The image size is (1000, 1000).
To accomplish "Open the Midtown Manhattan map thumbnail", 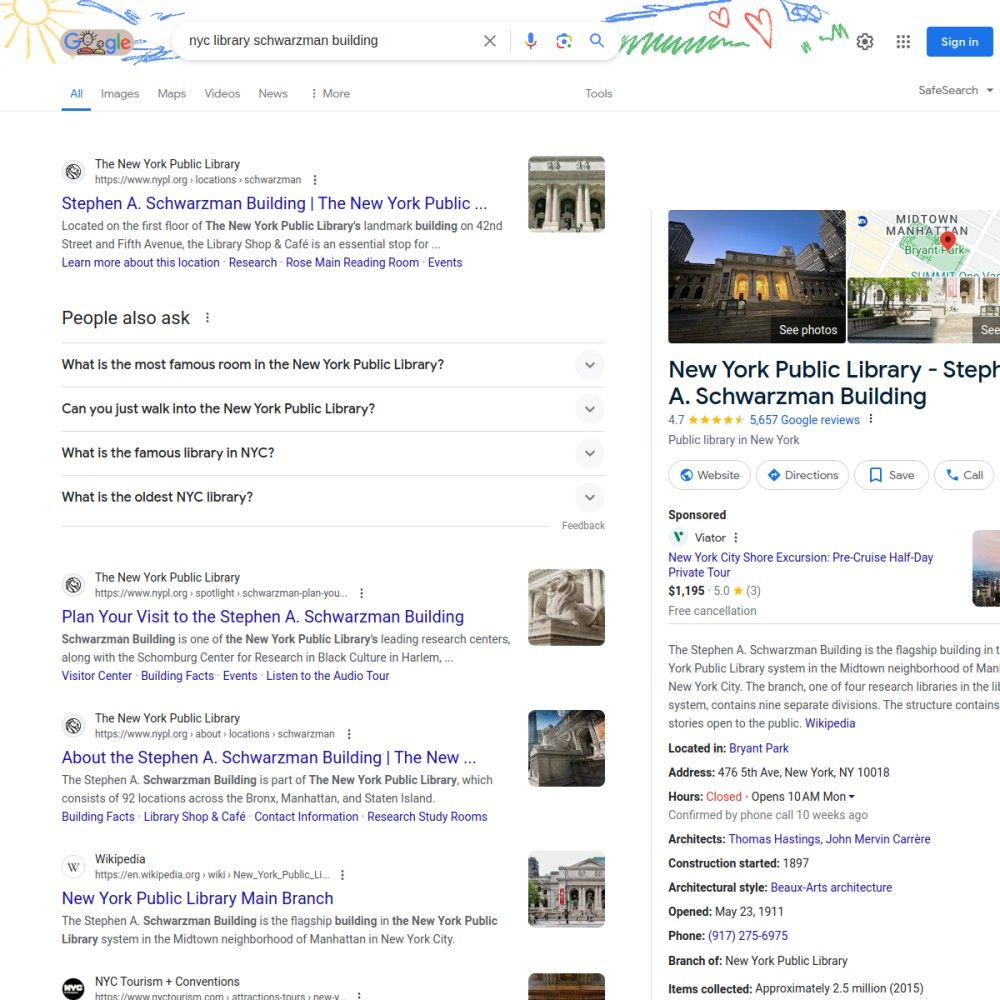I will click(923, 243).
